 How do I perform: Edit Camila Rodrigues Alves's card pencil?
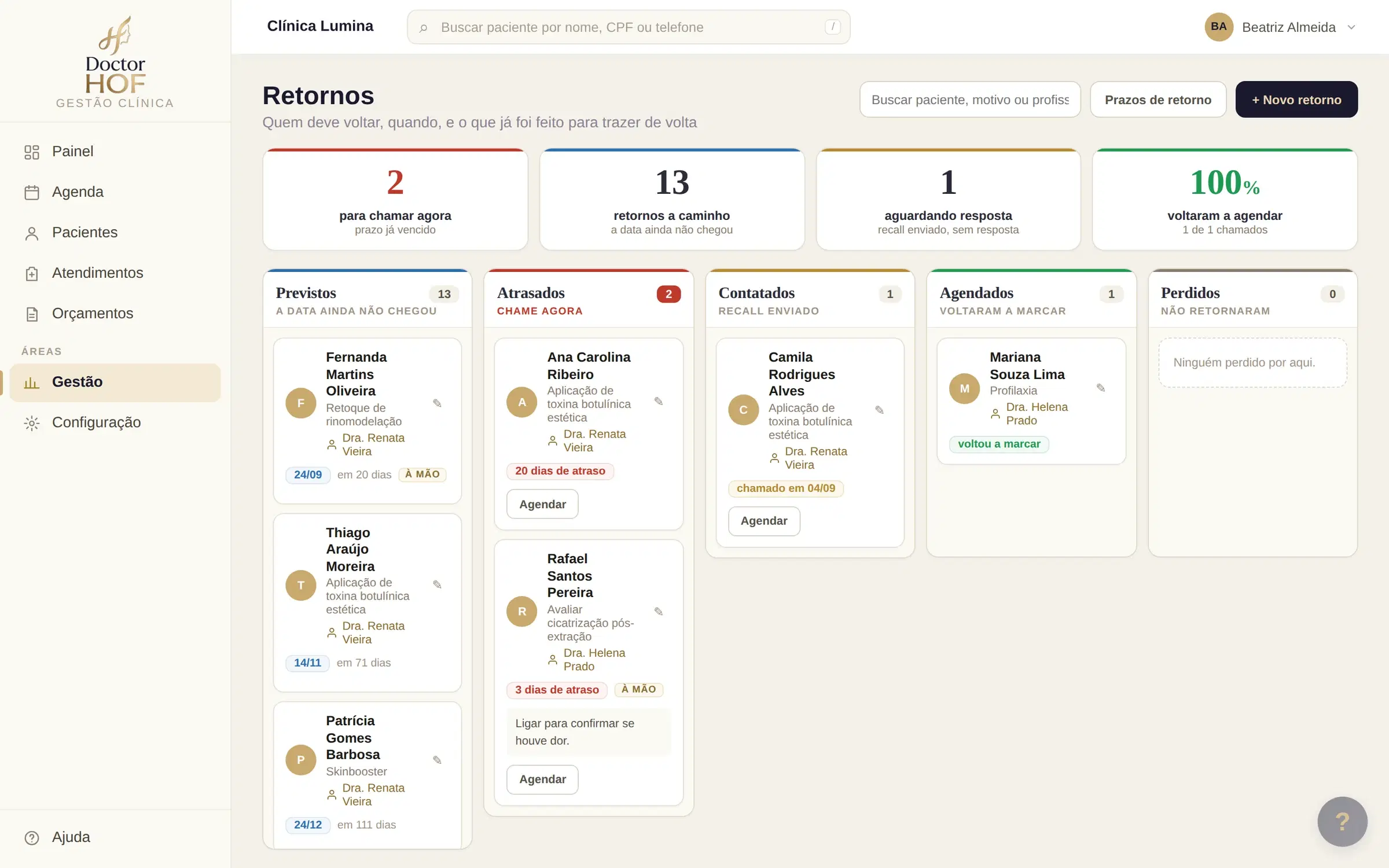(x=880, y=410)
